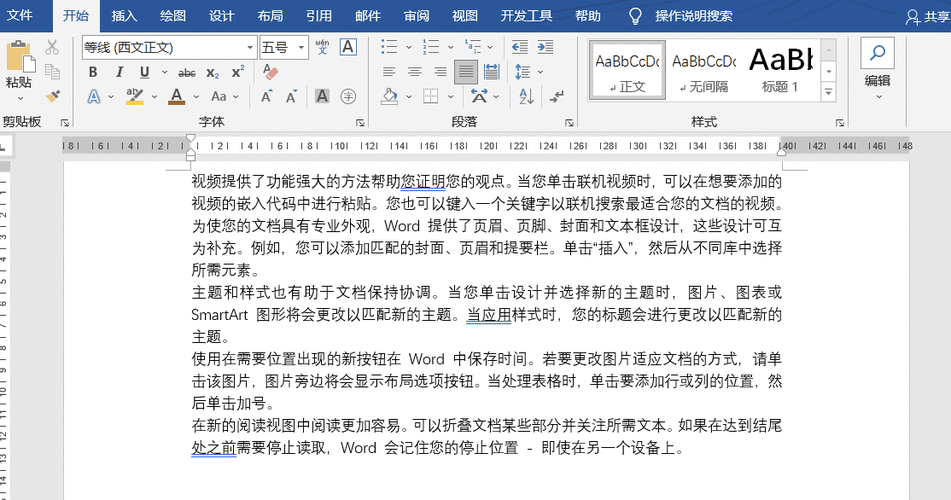This screenshot has width=951, height=500.
Task: Copy selection using the copy icon
Action: click(52, 72)
